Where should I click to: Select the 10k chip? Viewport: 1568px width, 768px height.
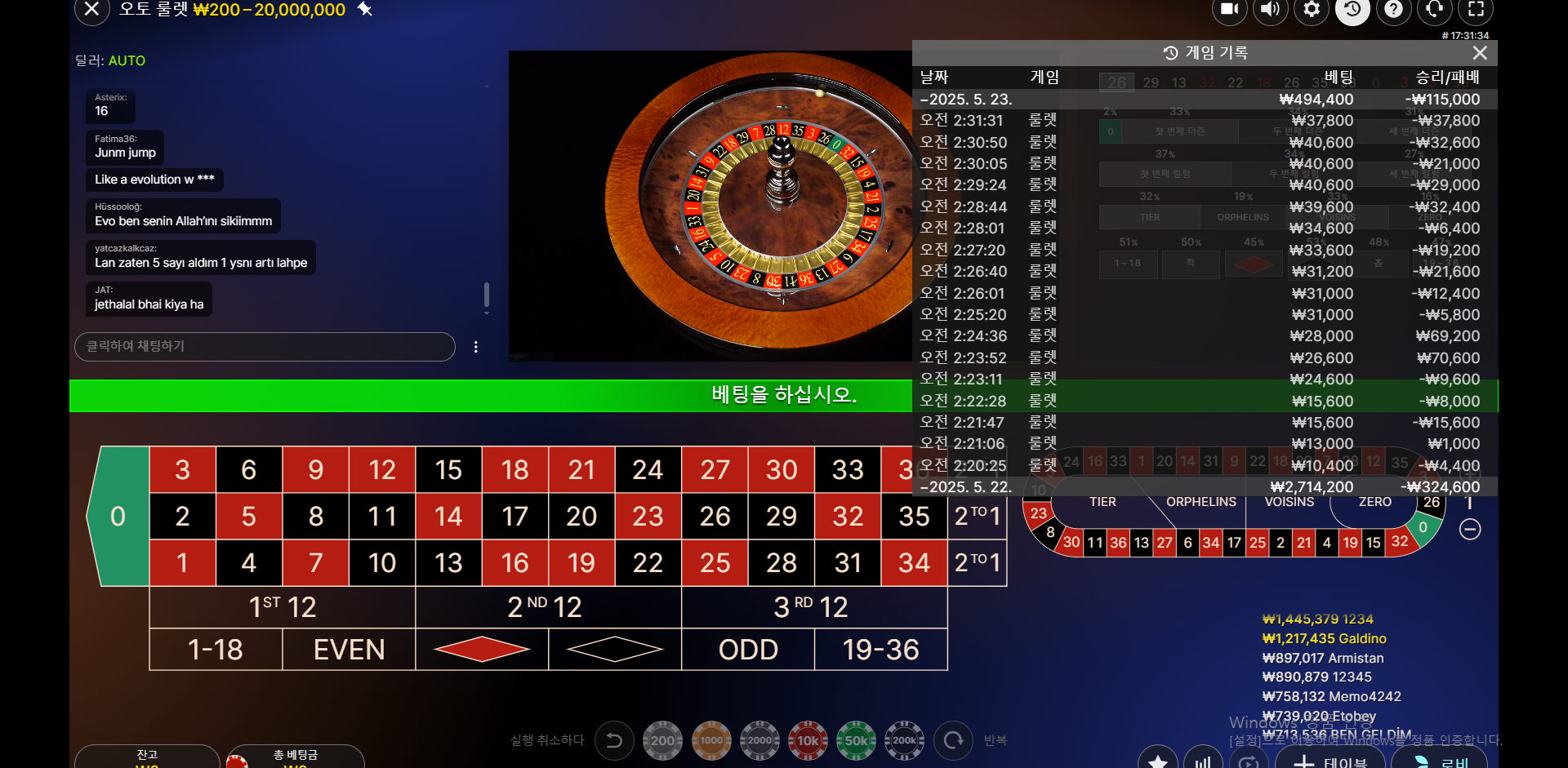point(808,740)
